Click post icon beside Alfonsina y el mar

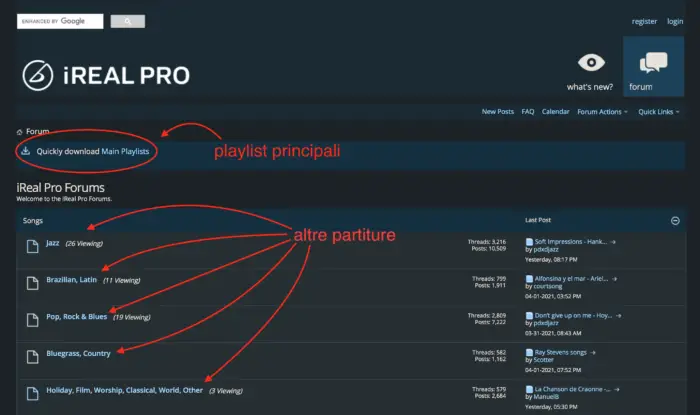[529, 279]
